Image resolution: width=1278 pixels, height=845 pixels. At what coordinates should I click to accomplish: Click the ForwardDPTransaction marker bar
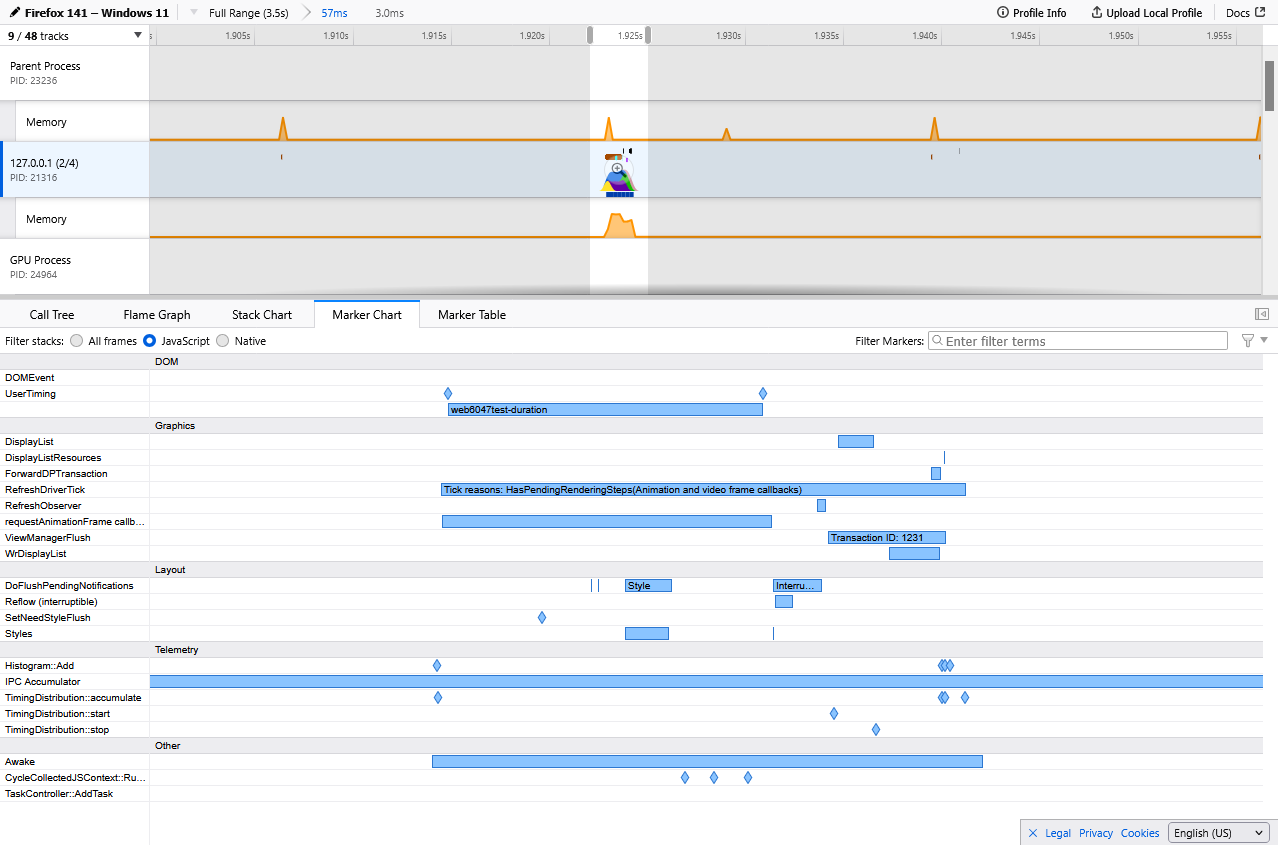936,473
